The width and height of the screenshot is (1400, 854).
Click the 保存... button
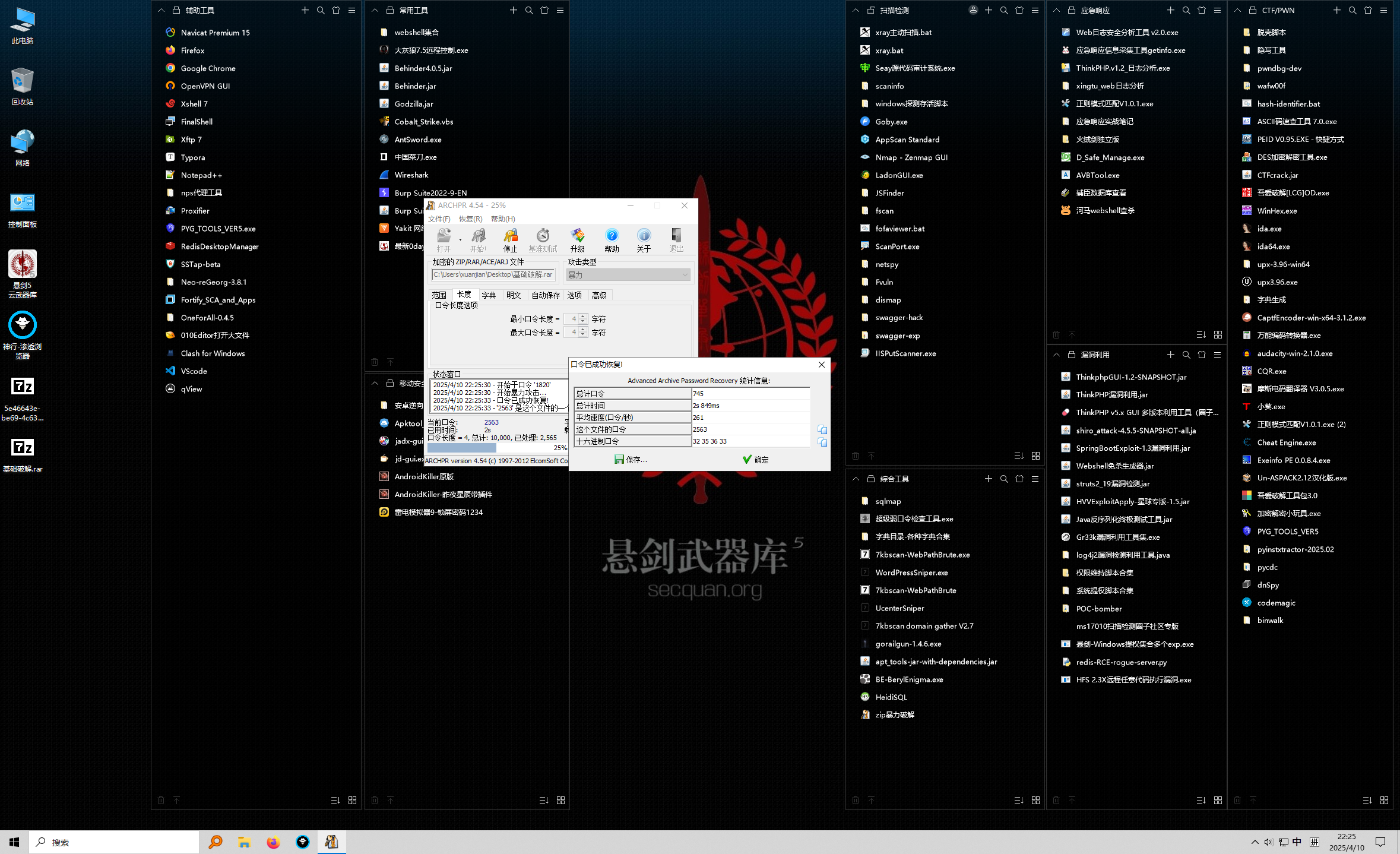[x=631, y=460]
